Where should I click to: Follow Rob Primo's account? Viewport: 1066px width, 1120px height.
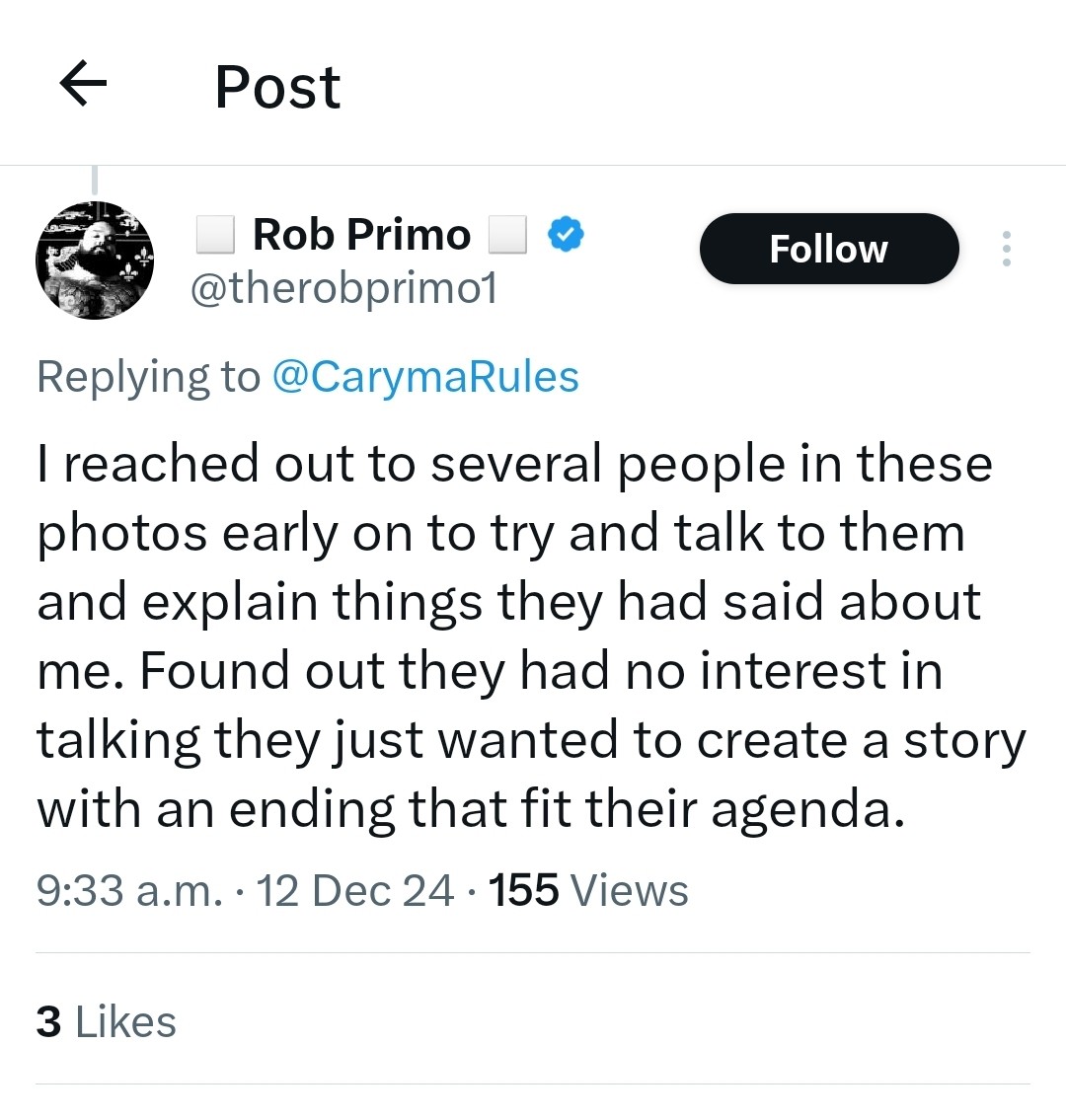pos(828,249)
